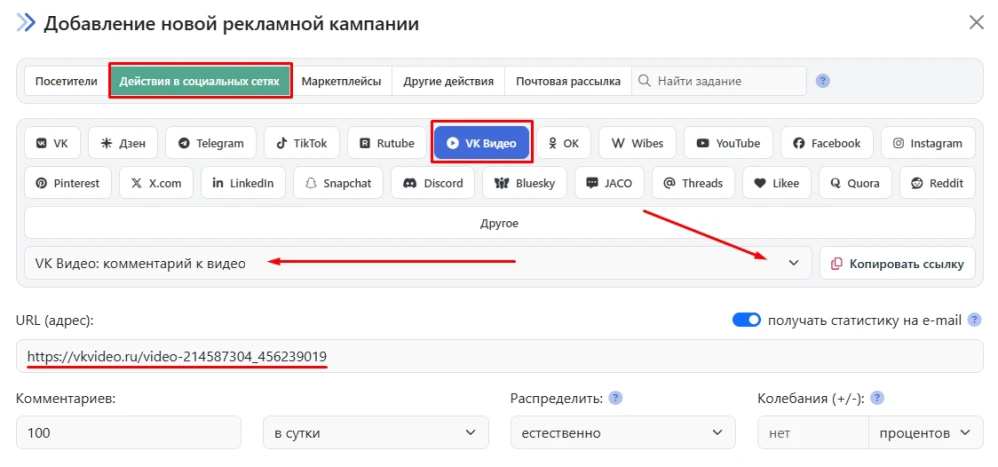Click the Другое wide button
This screenshot has height=467, width=998.
(499, 223)
